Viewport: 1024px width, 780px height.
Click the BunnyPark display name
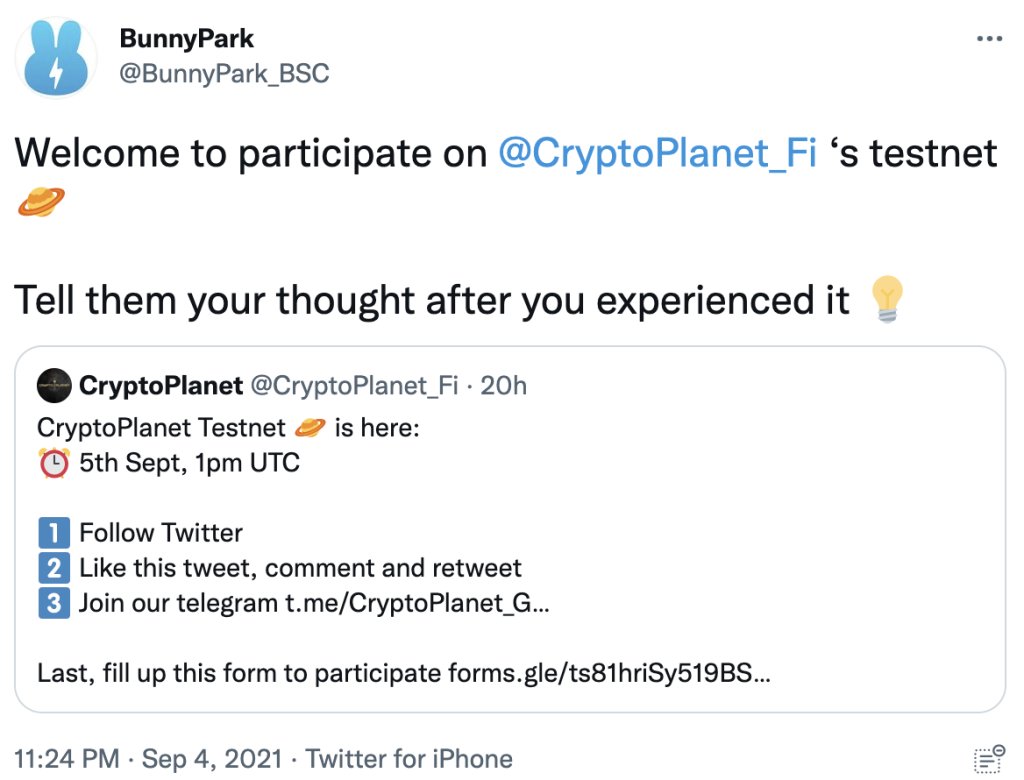click(186, 39)
